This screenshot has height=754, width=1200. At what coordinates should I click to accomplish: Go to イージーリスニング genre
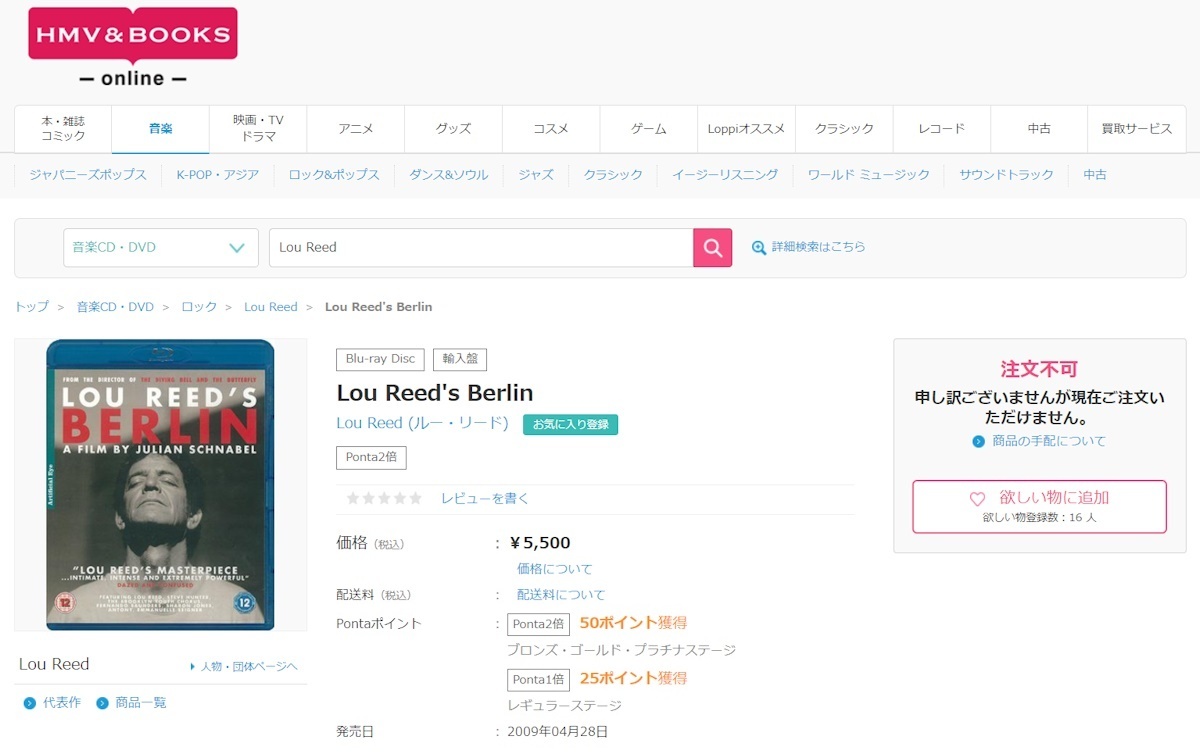[725, 175]
